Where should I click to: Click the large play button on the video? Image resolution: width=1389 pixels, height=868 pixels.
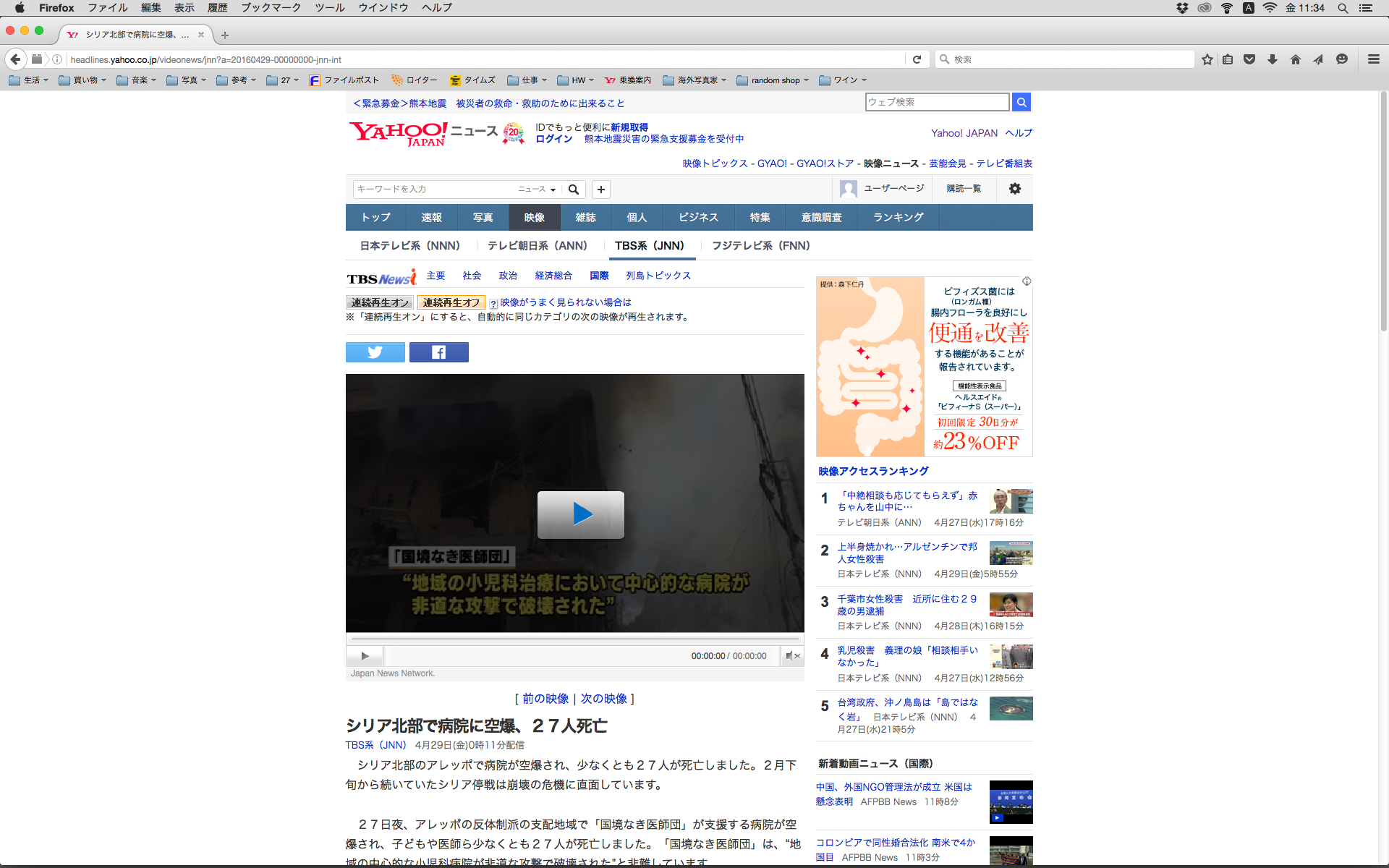tap(580, 514)
